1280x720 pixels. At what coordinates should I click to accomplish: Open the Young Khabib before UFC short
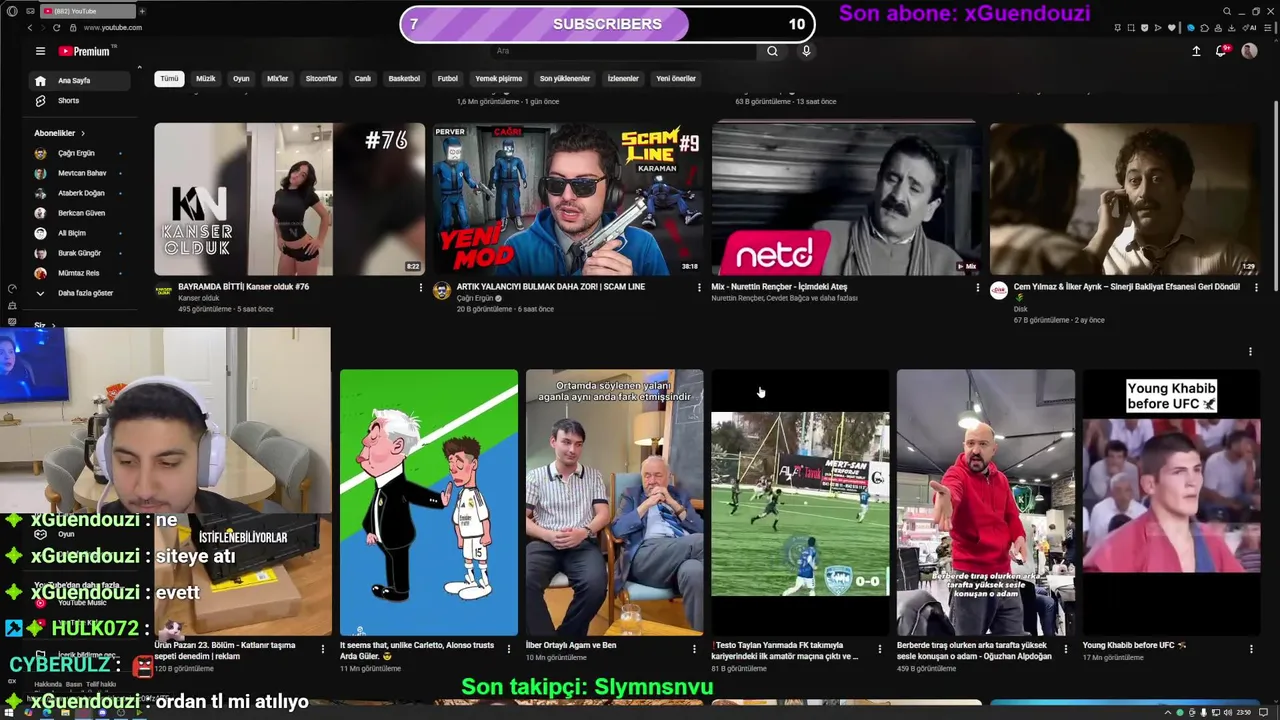(x=1171, y=502)
